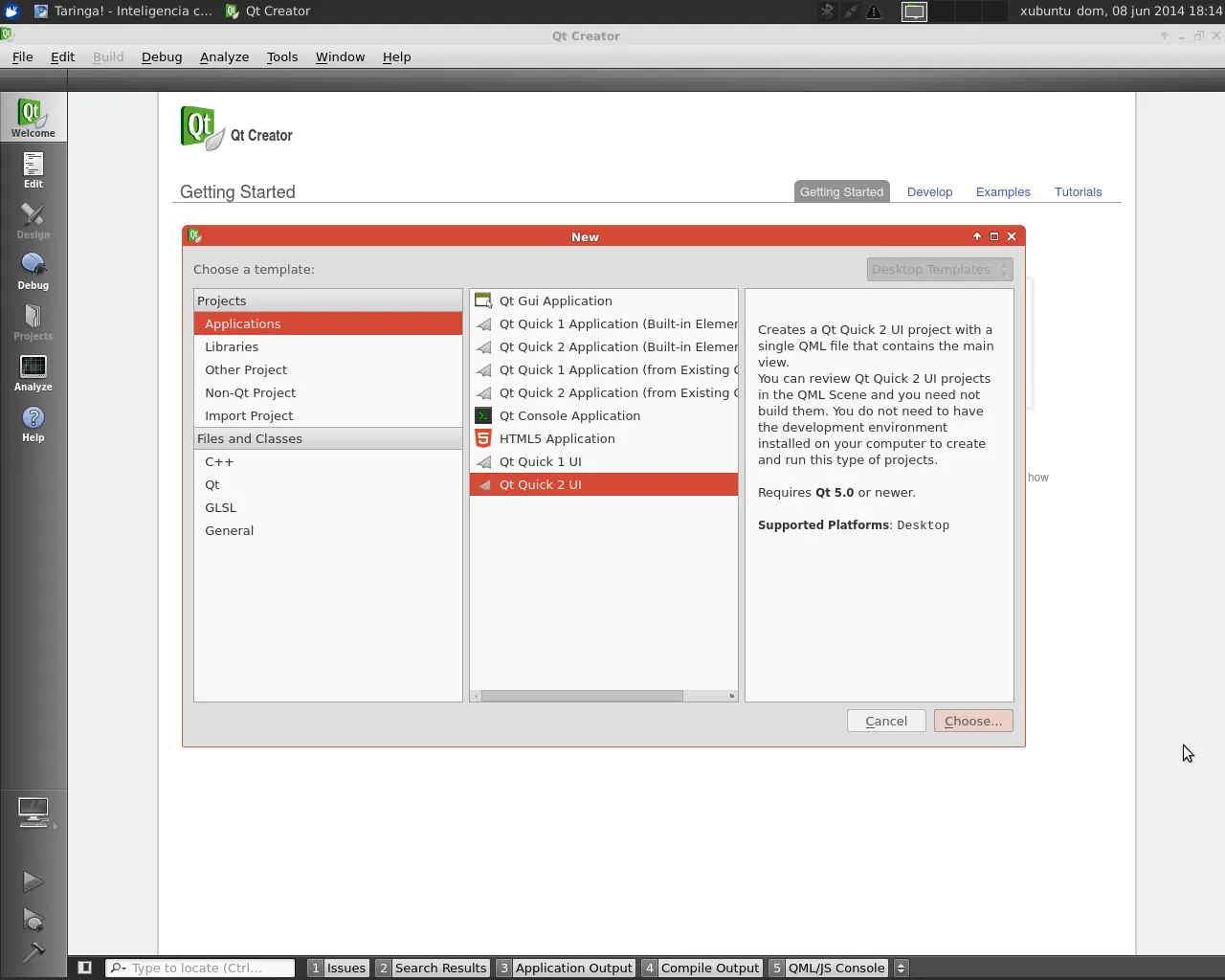1225x980 pixels.
Task: Click the Qt Gui Application template icon
Action: click(x=483, y=301)
